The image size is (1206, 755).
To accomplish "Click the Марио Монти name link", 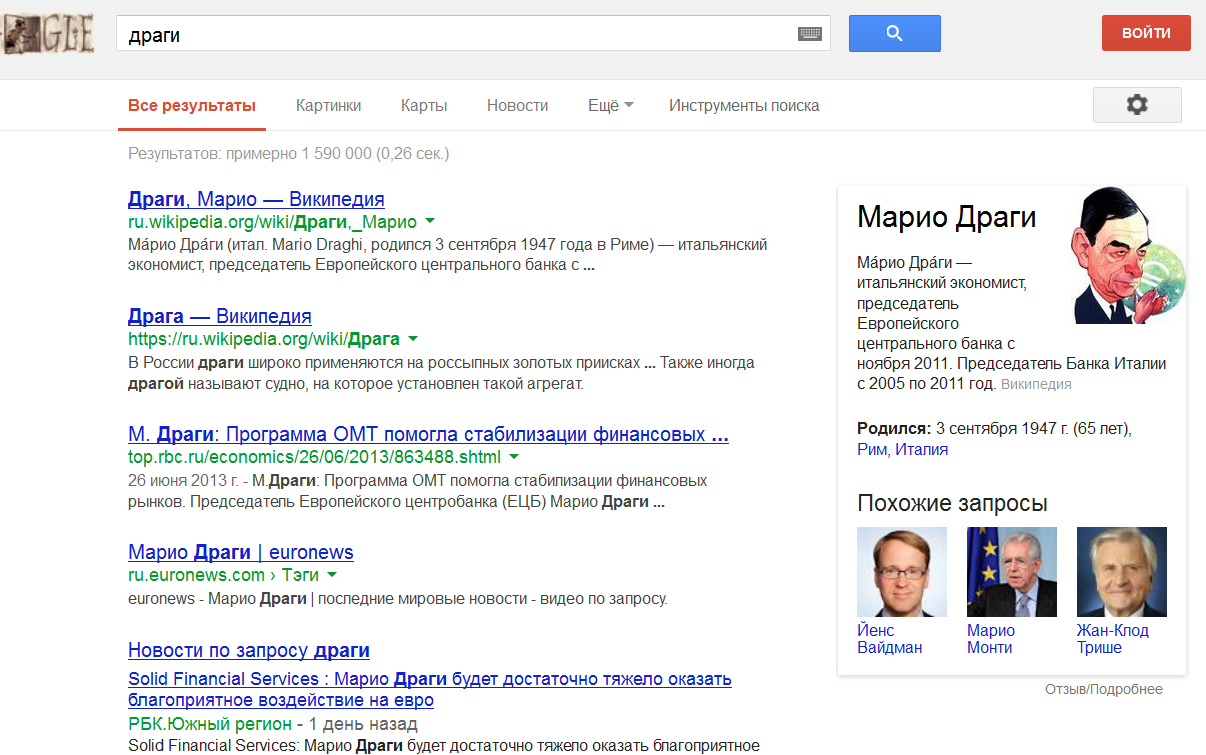I will pos(991,639).
